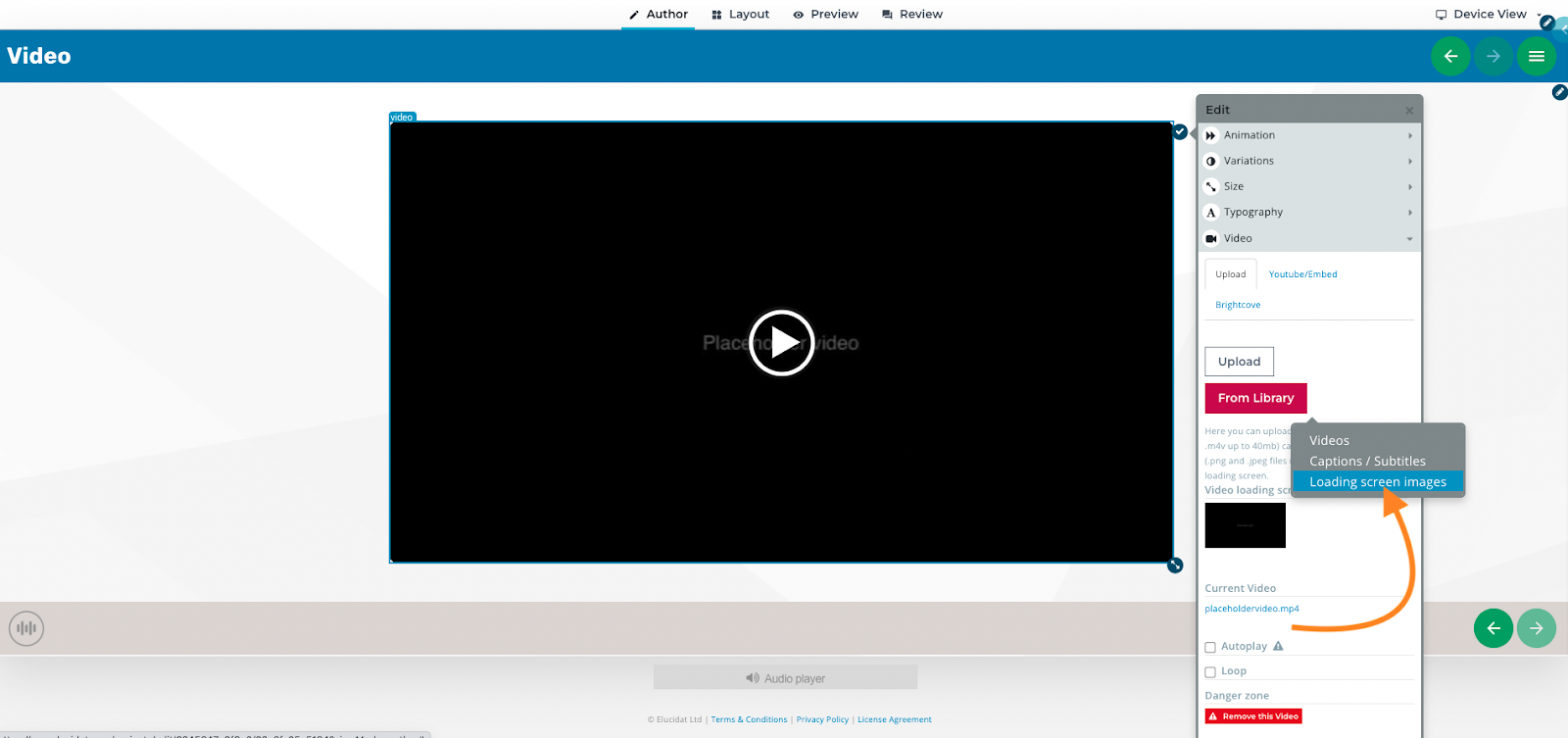Choose Loading screen images menu item
Viewport: 1568px width, 738px height.
tap(1378, 481)
